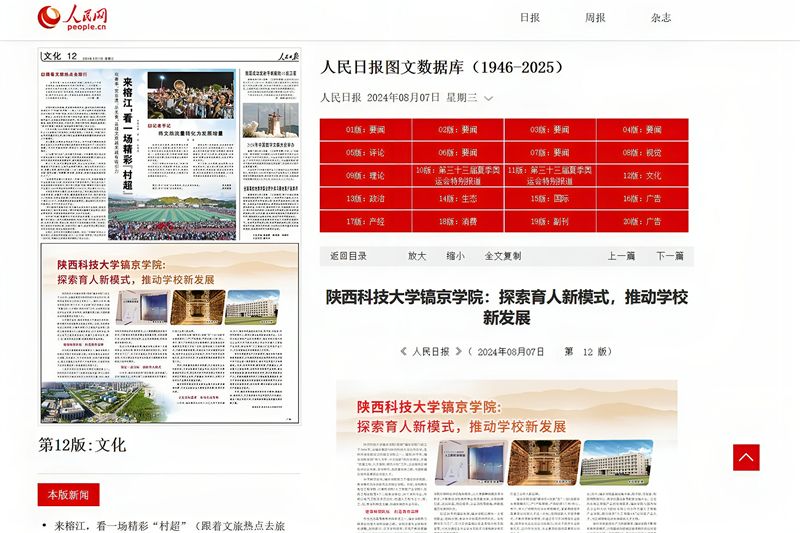Expand the date picker chevron

point(489,98)
